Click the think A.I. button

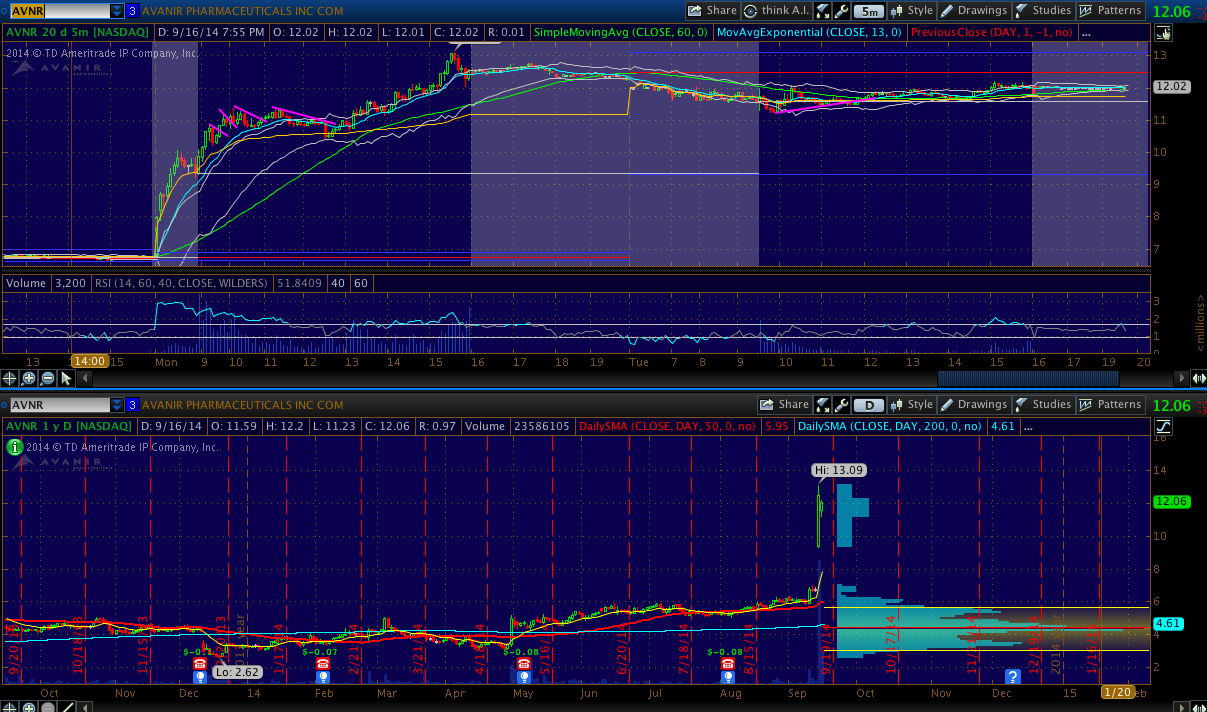point(775,11)
